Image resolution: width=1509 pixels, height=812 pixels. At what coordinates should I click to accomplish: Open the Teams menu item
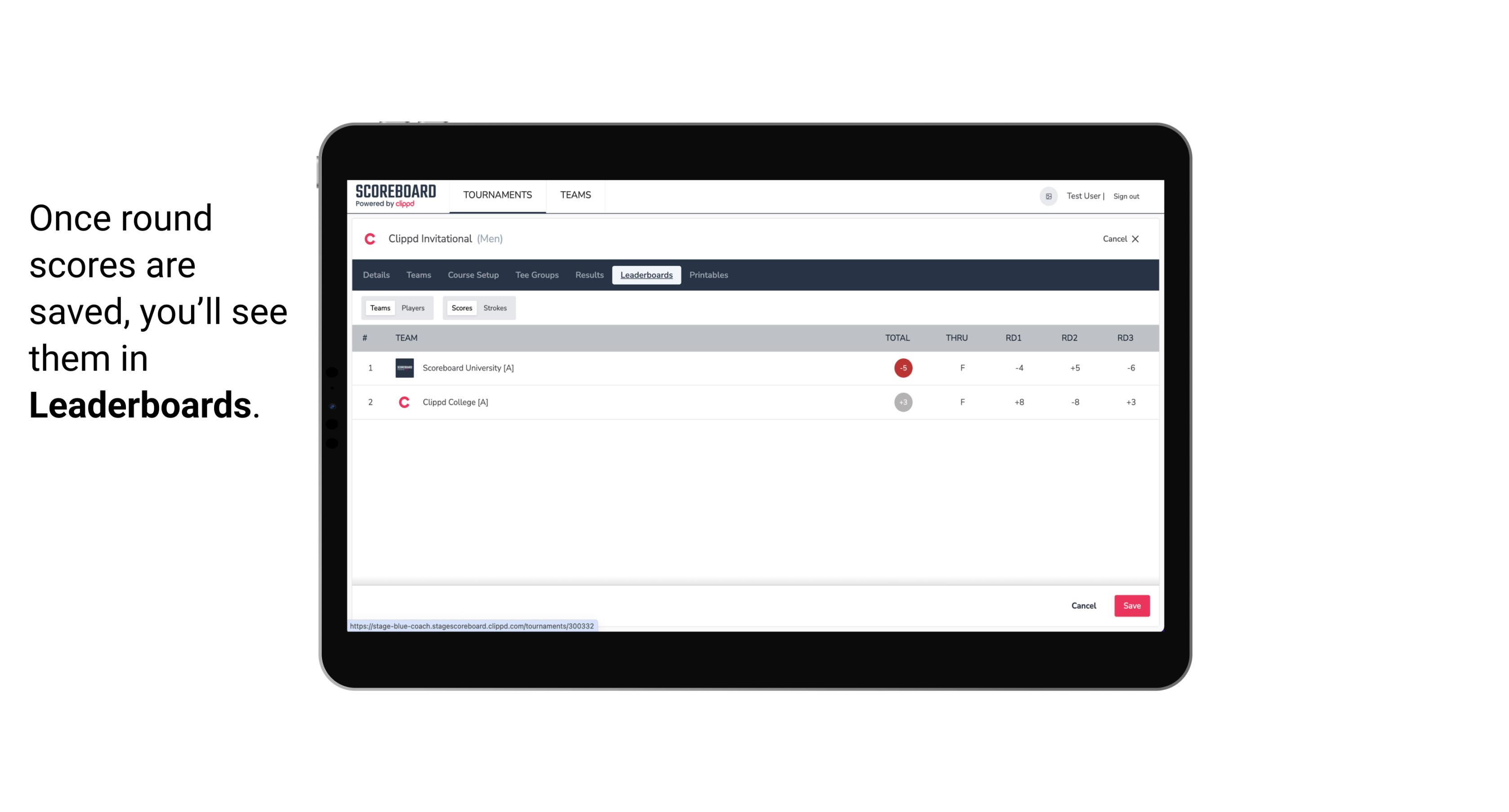pyautogui.click(x=418, y=275)
